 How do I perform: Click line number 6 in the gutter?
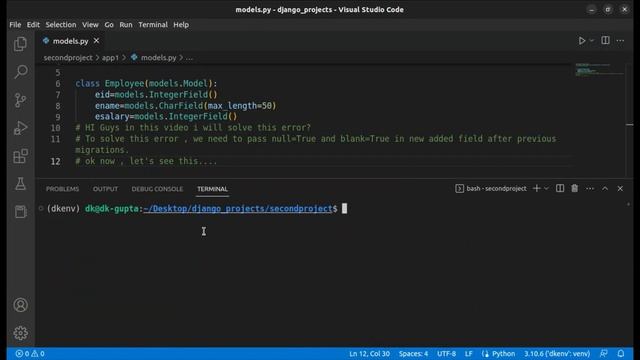click(x=58, y=84)
